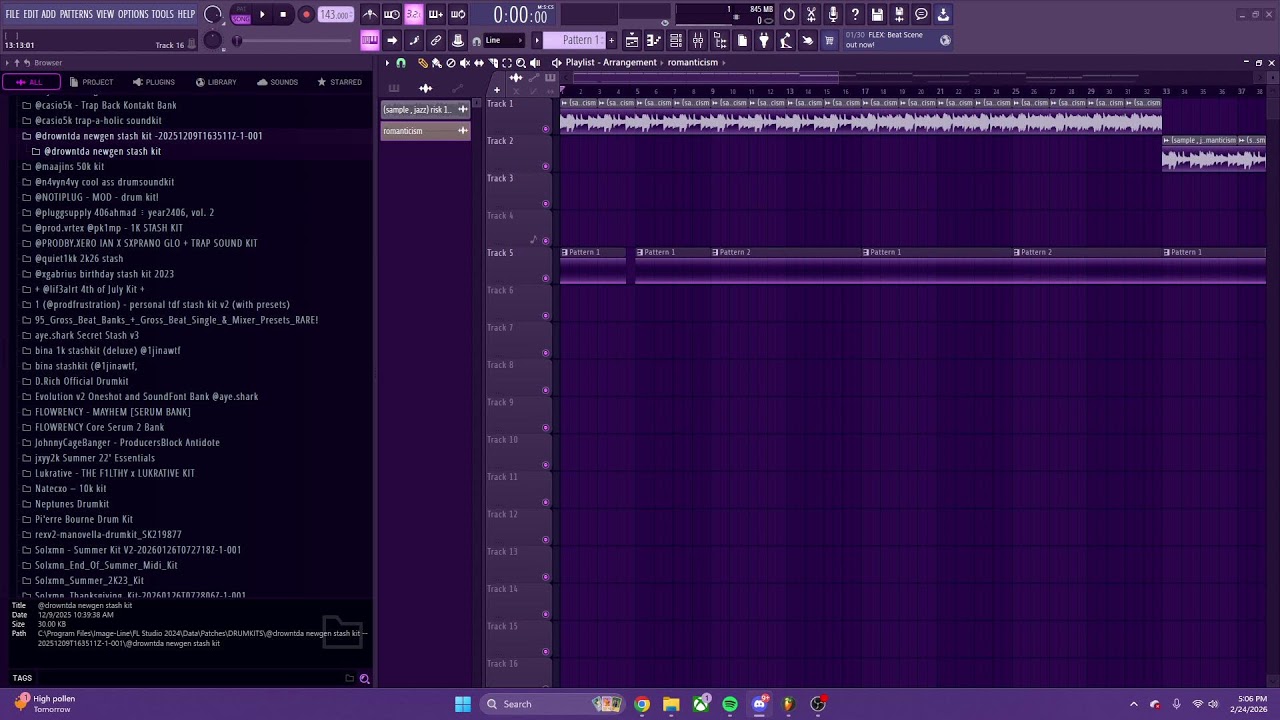Image resolution: width=1280 pixels, height=720 pixels.
Task: Open the chat bubble icon
Action: [921, 15]
